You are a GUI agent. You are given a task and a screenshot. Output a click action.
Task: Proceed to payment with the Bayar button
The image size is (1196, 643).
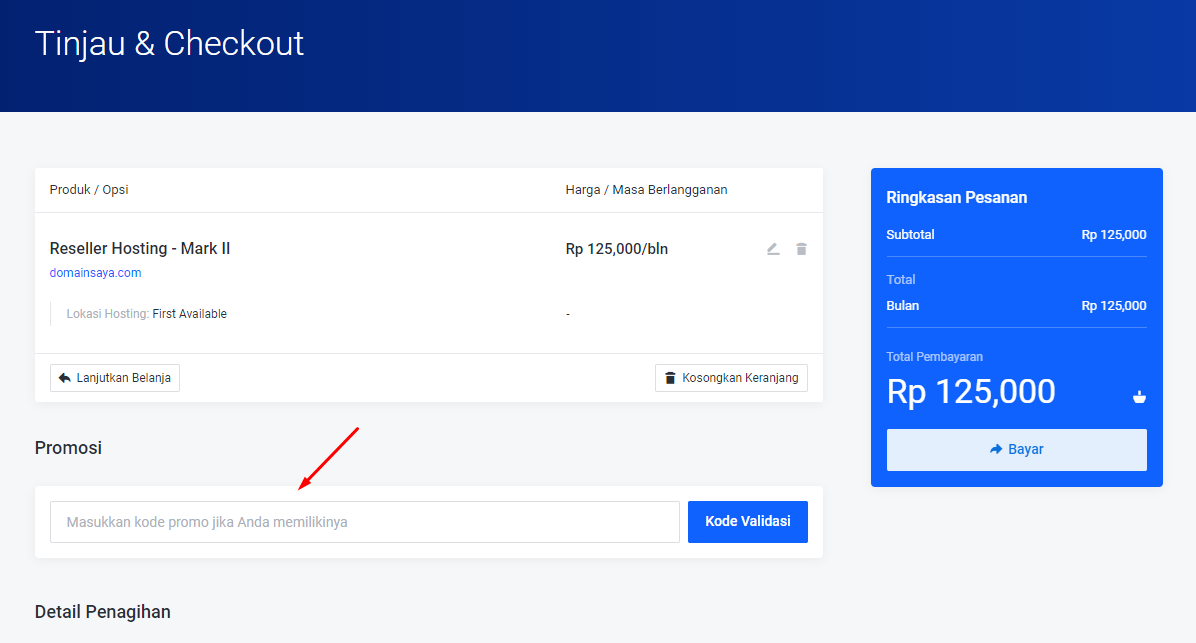pyautogui.click(x=1016, y=450)
